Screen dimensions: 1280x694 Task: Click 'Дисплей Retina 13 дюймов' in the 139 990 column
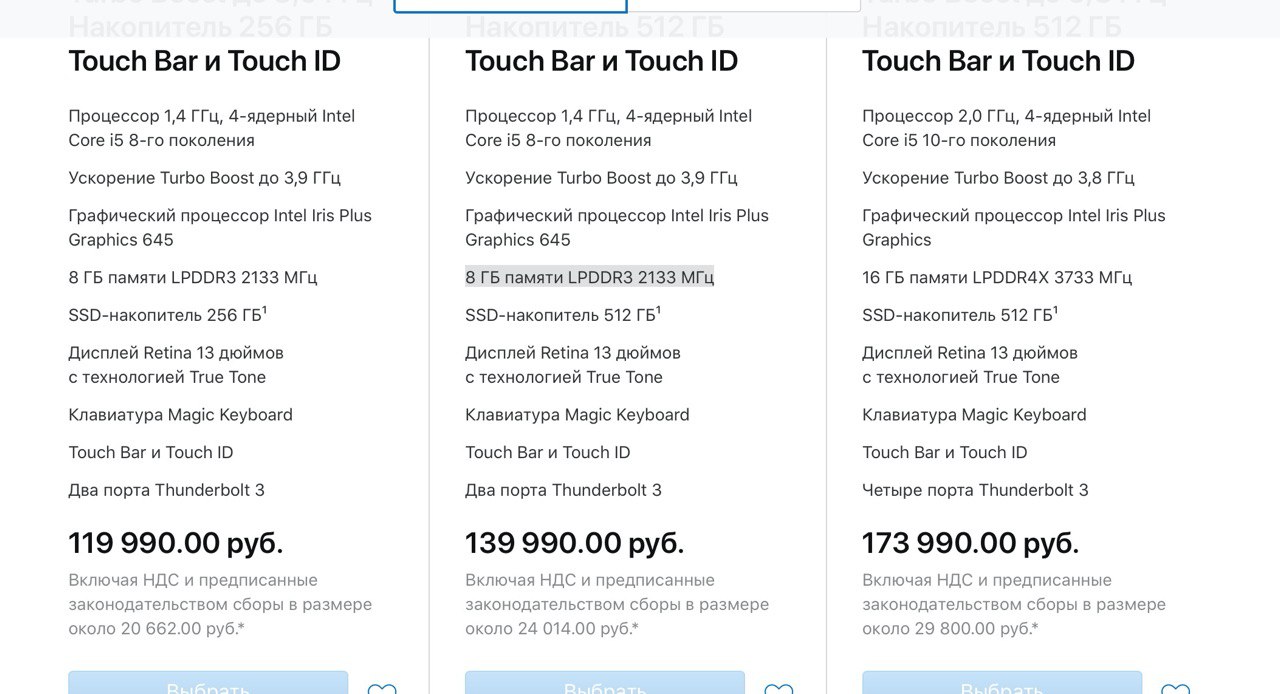click(573, 353)
